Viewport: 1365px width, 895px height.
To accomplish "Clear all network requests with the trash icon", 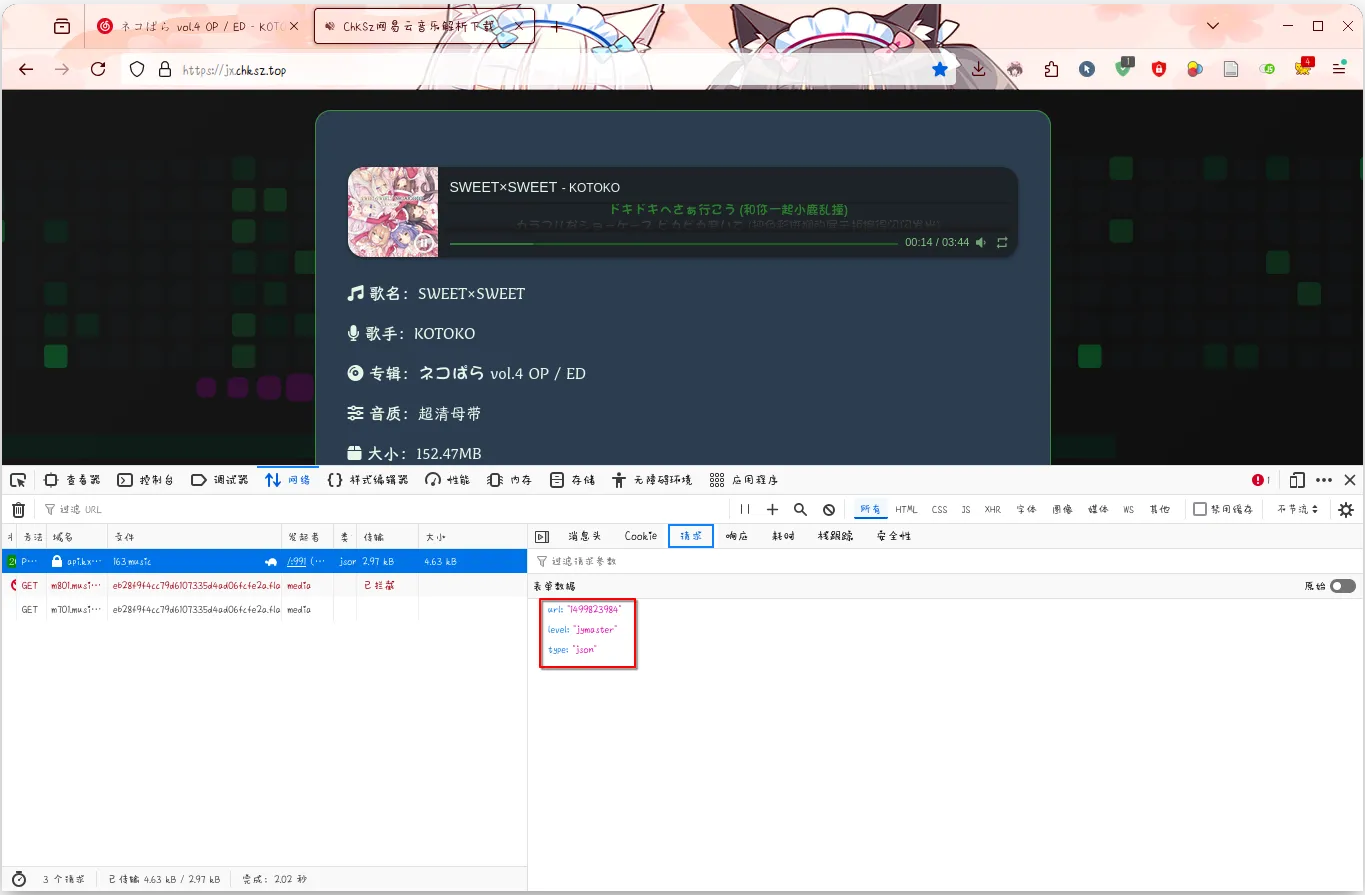I will click(17, 509).
